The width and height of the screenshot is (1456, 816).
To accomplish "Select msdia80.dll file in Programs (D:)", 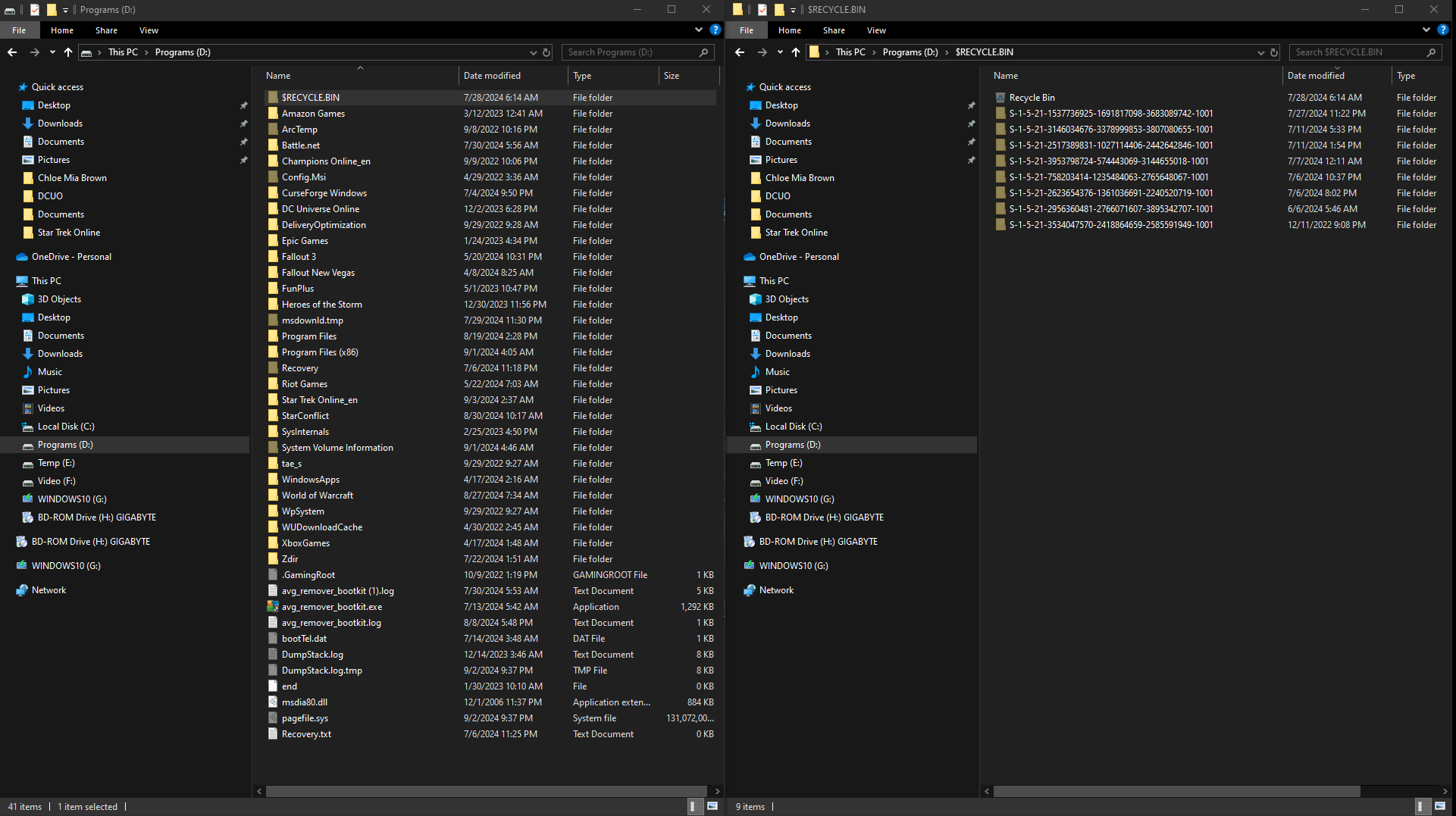I will [305, 702].
